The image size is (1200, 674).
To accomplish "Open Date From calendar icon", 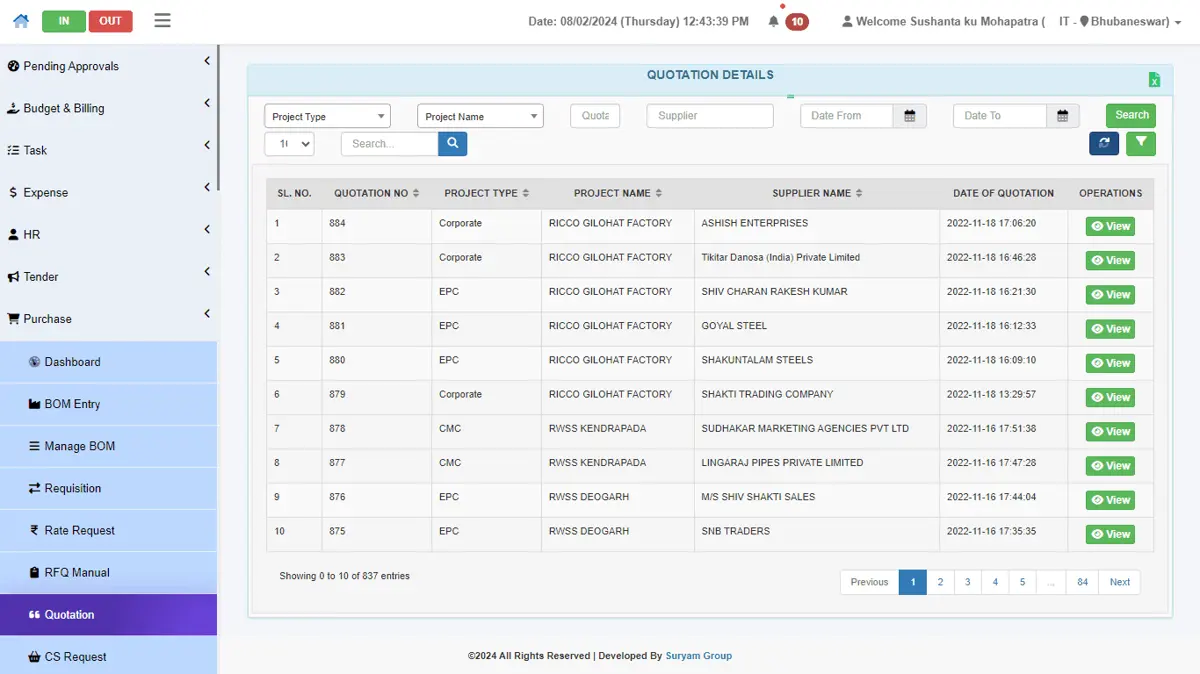I will tap(910, 116).
